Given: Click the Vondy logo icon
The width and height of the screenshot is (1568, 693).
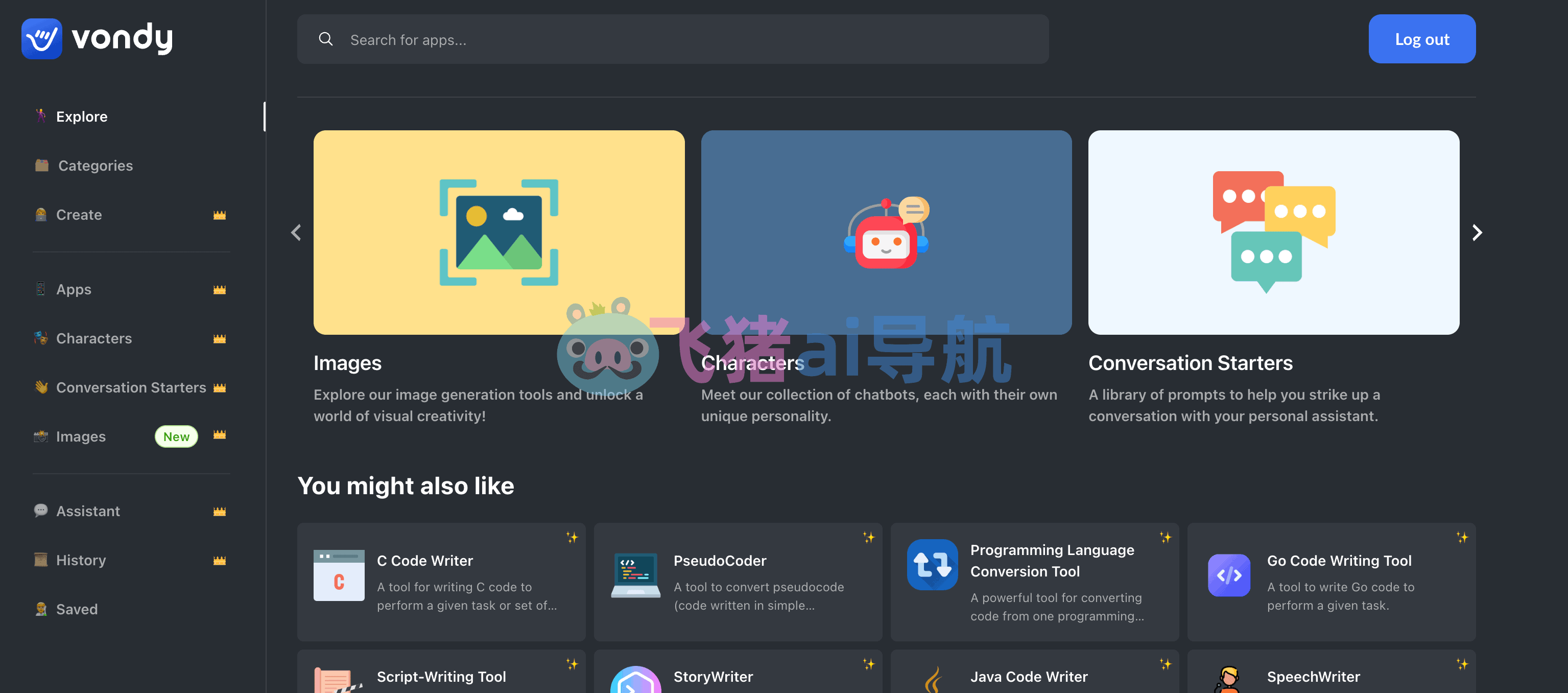Looking at the screenshot, I should point(41,38).
